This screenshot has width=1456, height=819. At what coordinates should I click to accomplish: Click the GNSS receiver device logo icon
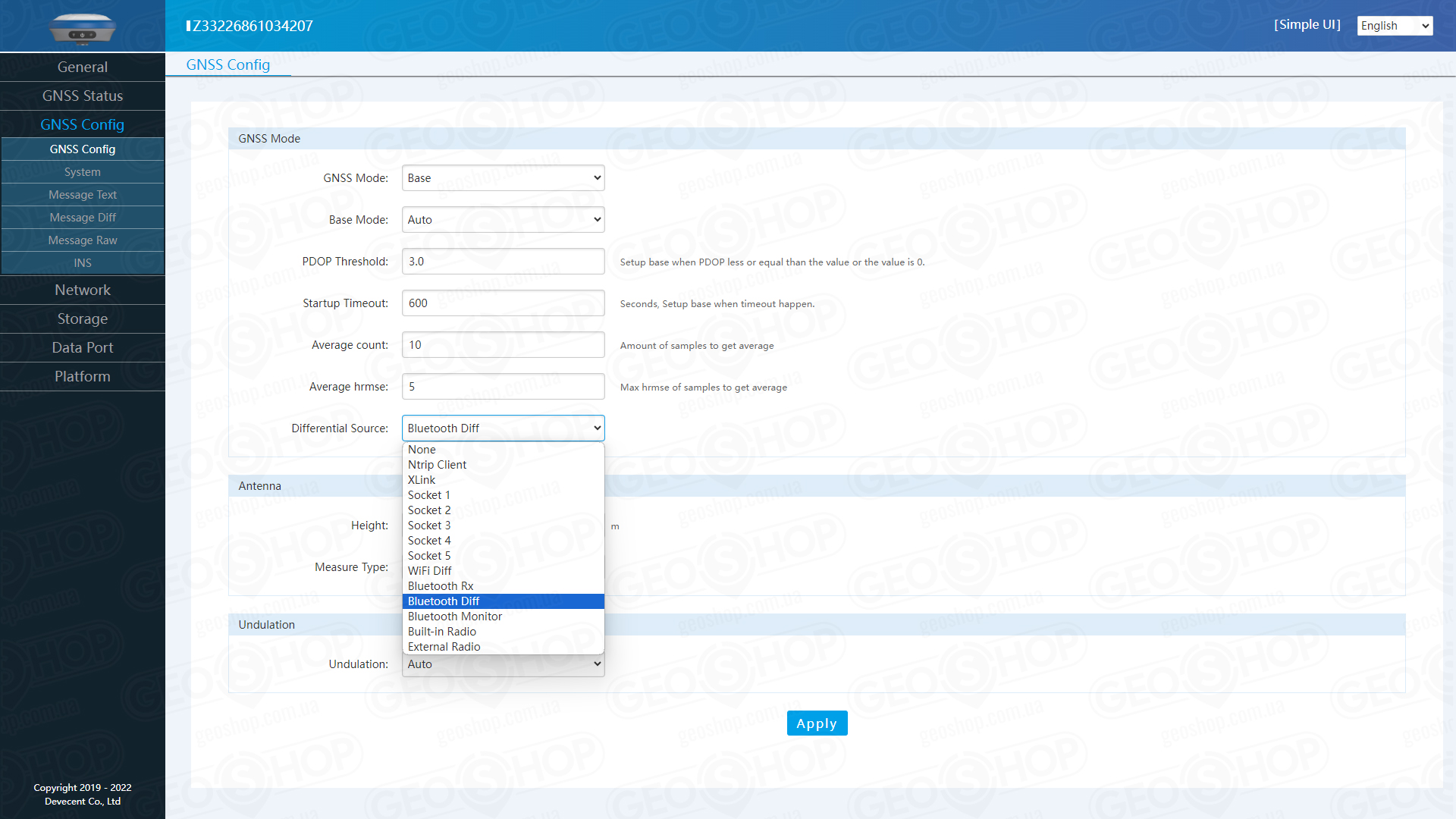click(82, 28)
